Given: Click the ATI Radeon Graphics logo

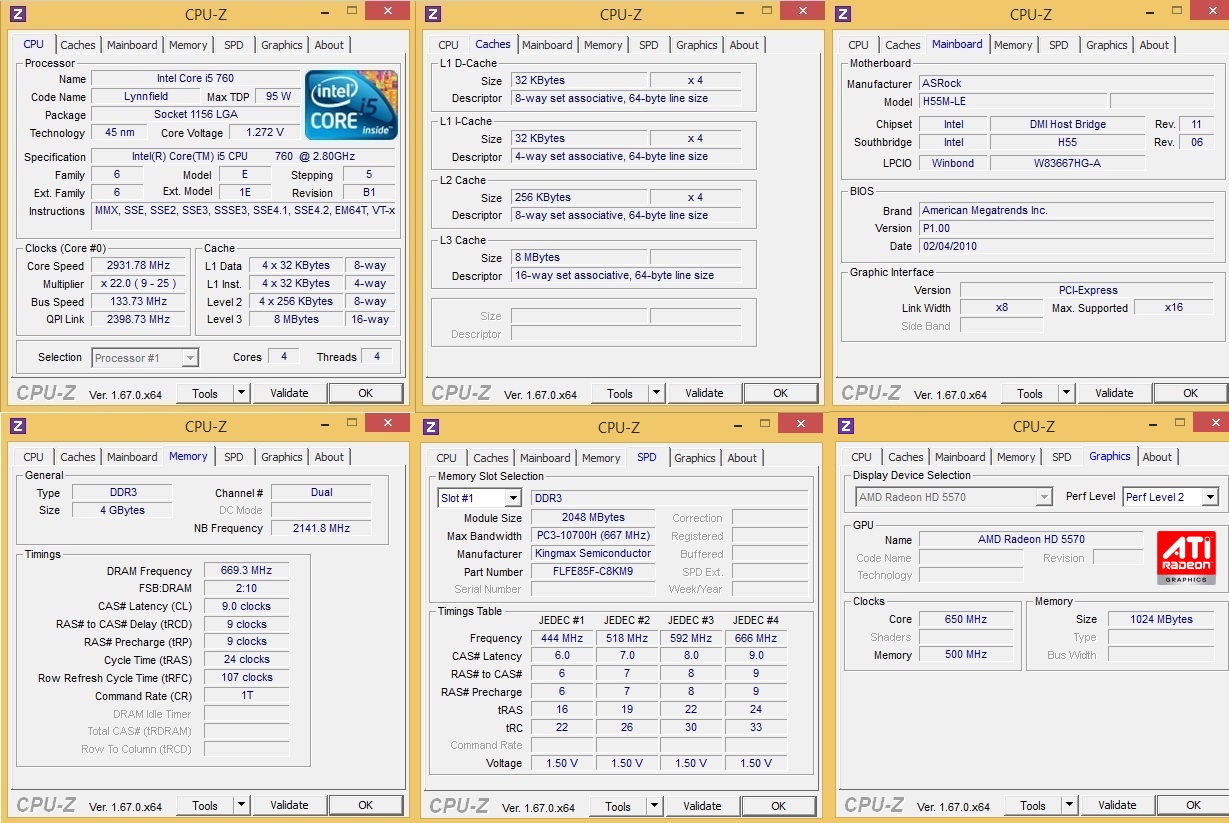Looking at the screenshot, I should (x=1186, y=557).
